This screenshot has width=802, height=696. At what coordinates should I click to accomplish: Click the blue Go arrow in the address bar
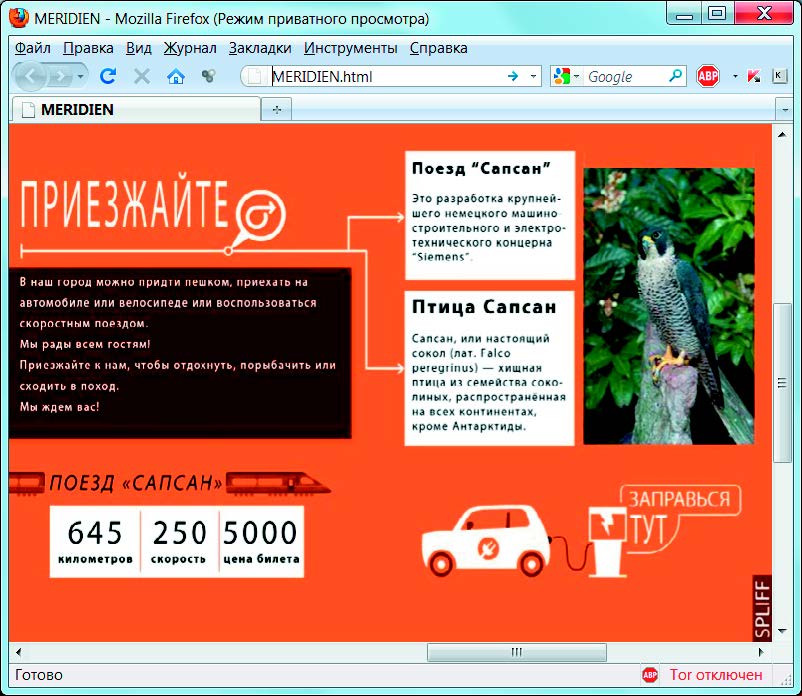click(513, 77)
